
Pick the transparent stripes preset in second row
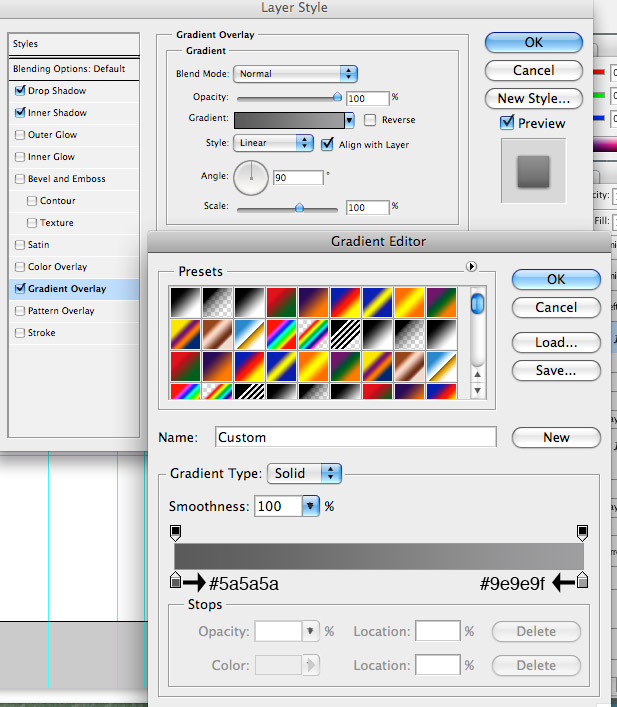[345, 335]
